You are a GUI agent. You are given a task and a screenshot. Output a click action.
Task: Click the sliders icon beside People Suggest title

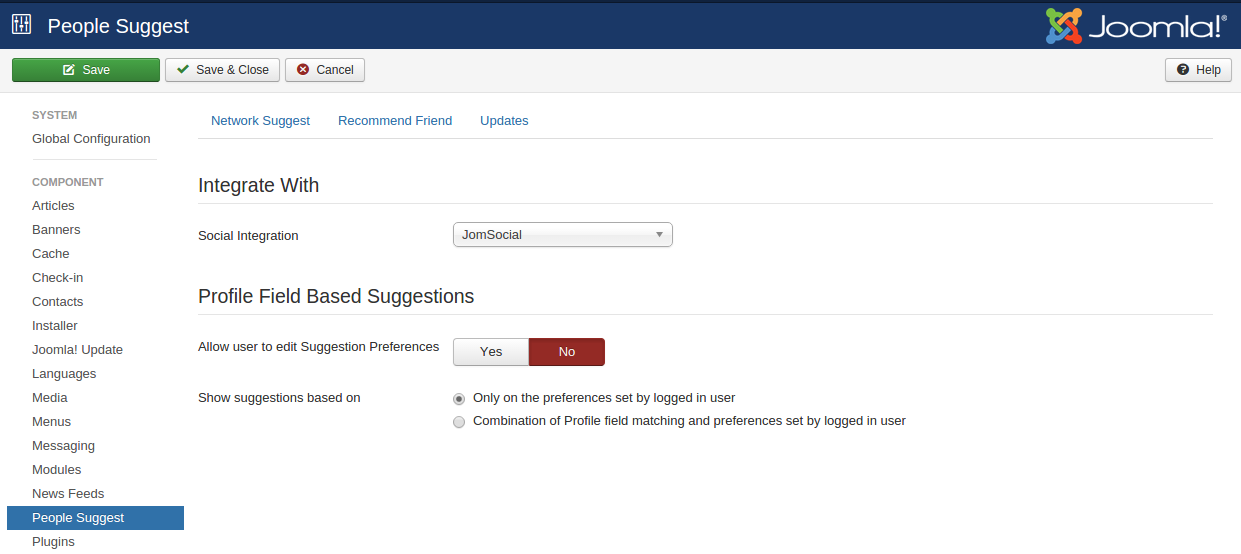(x=22, y=25)
